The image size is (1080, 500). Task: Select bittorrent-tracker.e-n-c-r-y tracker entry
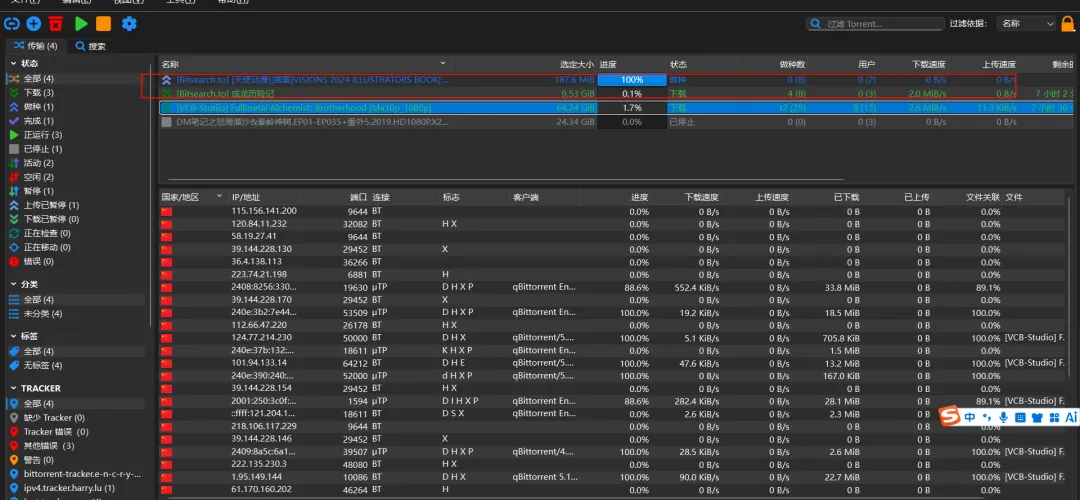coord(76,474)
